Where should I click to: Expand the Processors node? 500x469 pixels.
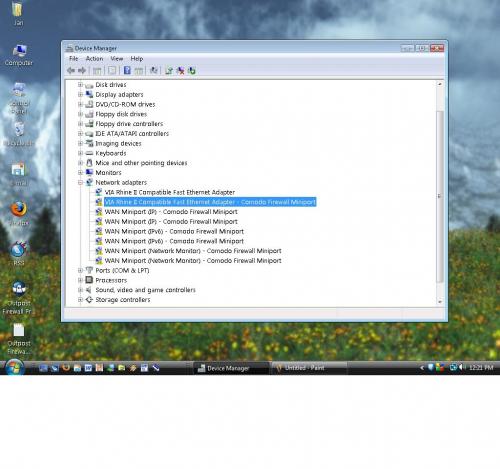click(x=80, y=280)
